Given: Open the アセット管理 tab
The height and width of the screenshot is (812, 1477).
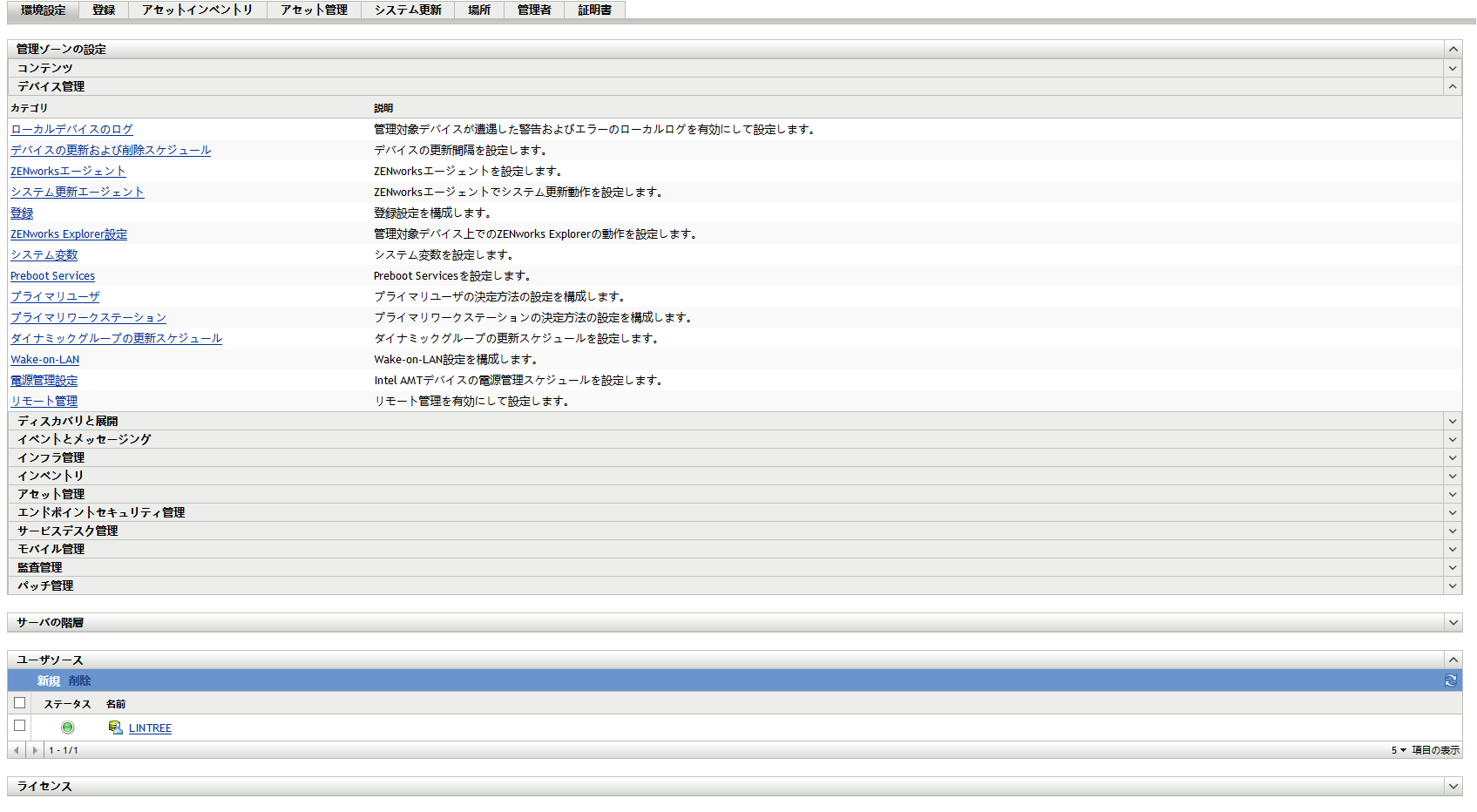Looking at the screenshot, I should point(314,10).
